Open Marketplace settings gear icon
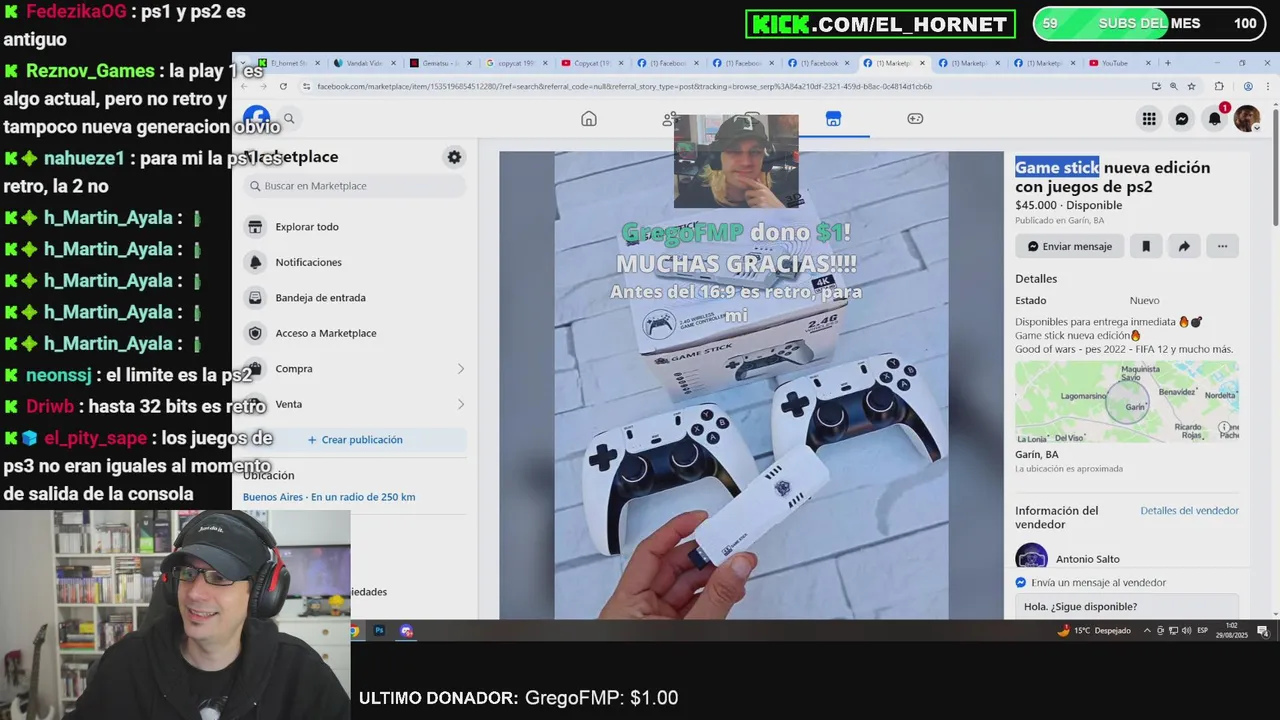This screenshot has width=1280, height=720. (x=454, y=157)
